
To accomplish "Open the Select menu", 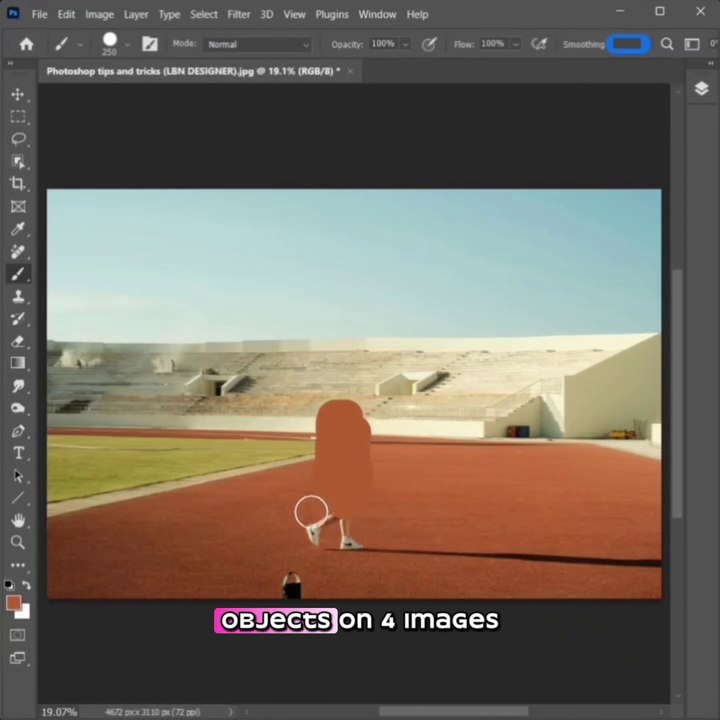I will [204, 15].
